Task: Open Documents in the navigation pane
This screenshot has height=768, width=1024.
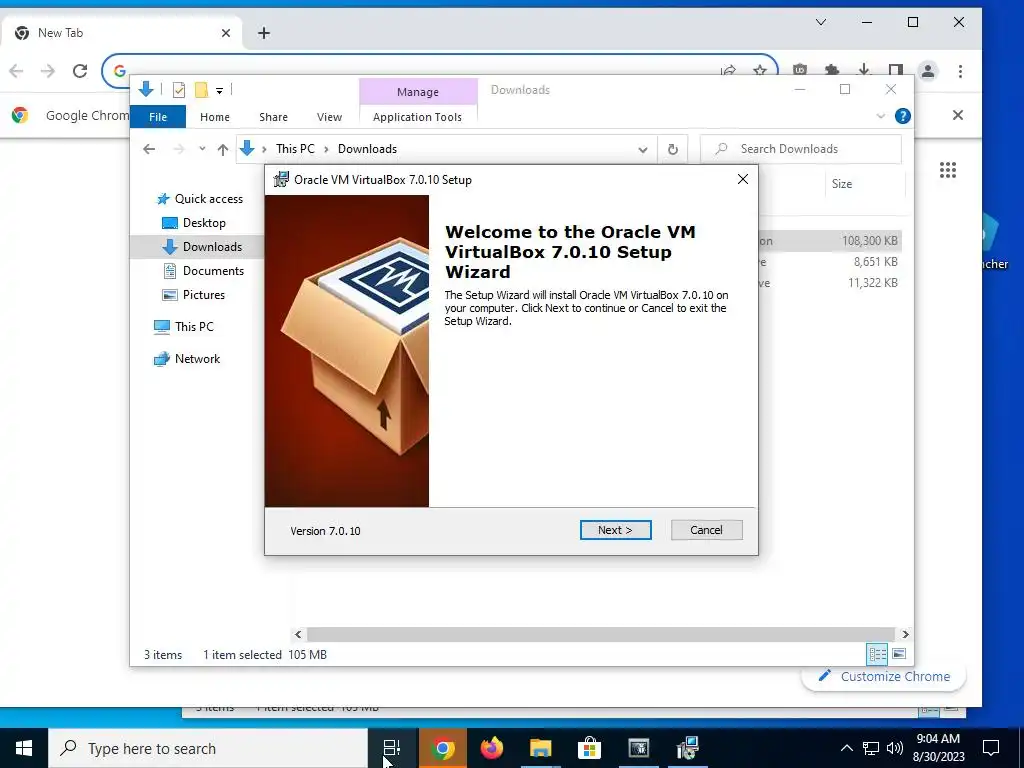Action: click(202, 270)
